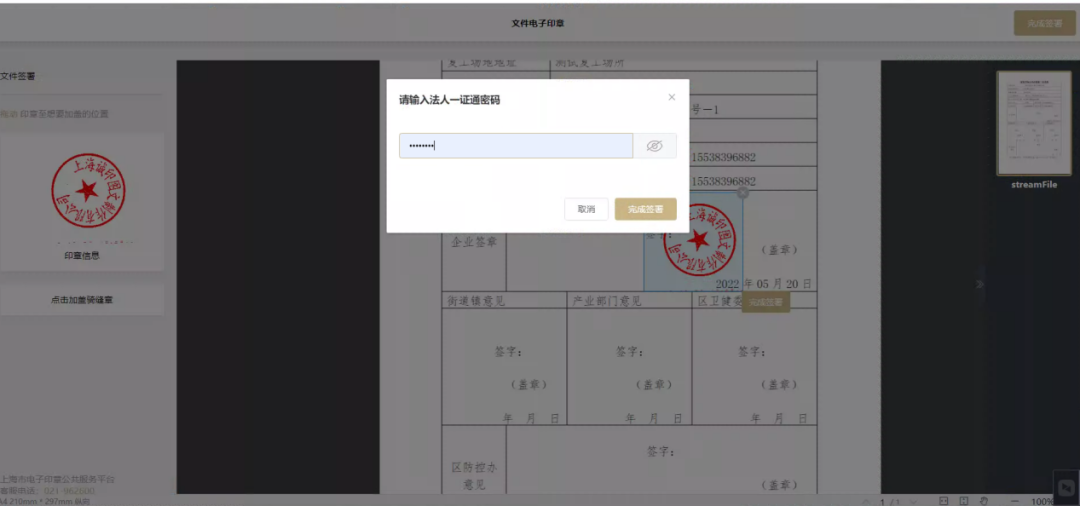Zoom out using the minus icon
Image resolution: width=1080 pixels, height=506 pixels.
coord(1014,500)
